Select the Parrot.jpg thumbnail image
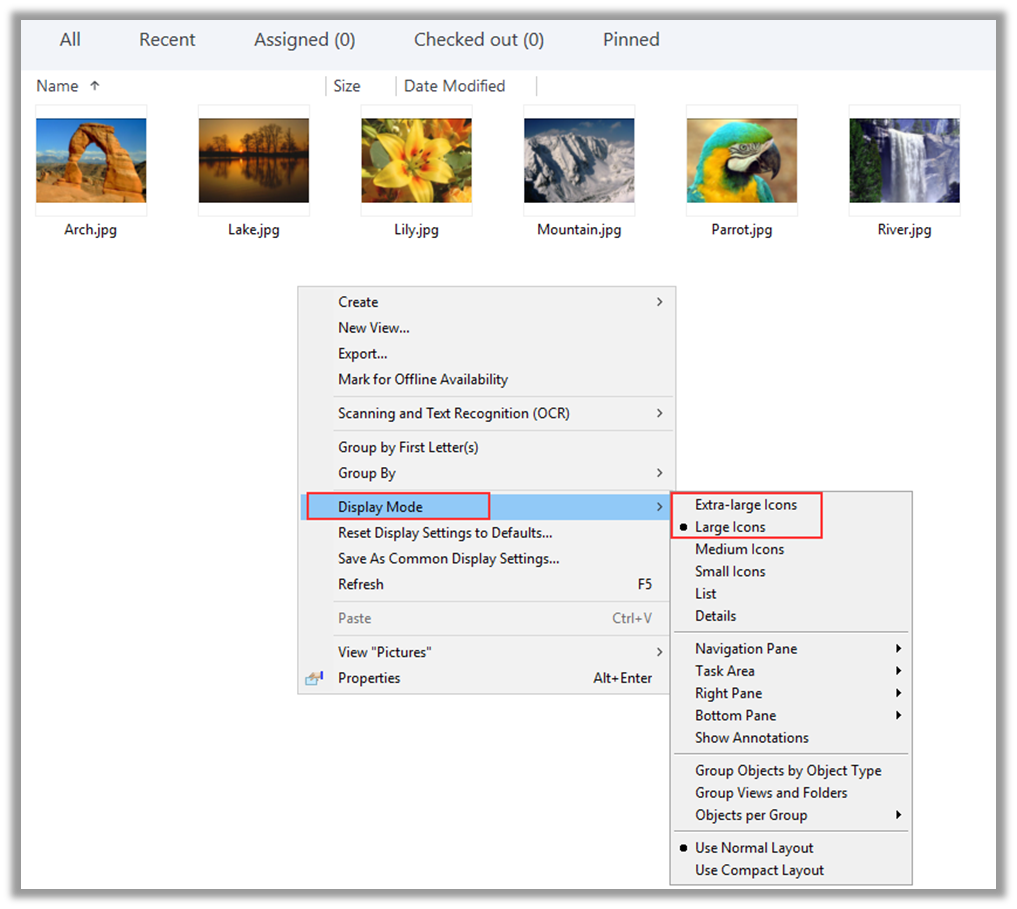The image size is (1017, 909). (x=742, y=160)
